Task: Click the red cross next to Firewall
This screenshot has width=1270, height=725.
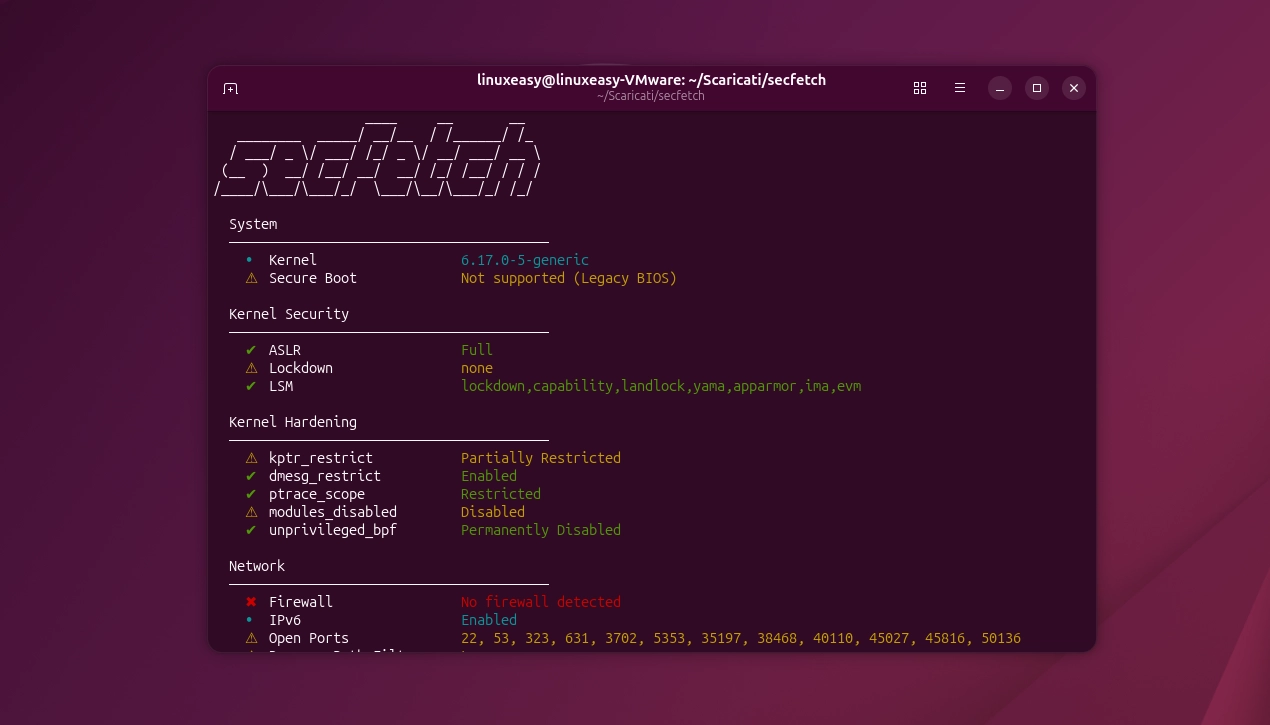Action: click(251, 601)
